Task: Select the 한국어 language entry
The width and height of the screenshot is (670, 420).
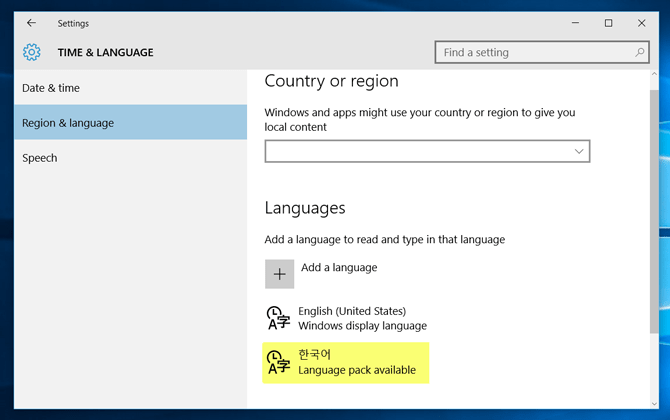Action: pyautogui.click(x=346, y=363)
